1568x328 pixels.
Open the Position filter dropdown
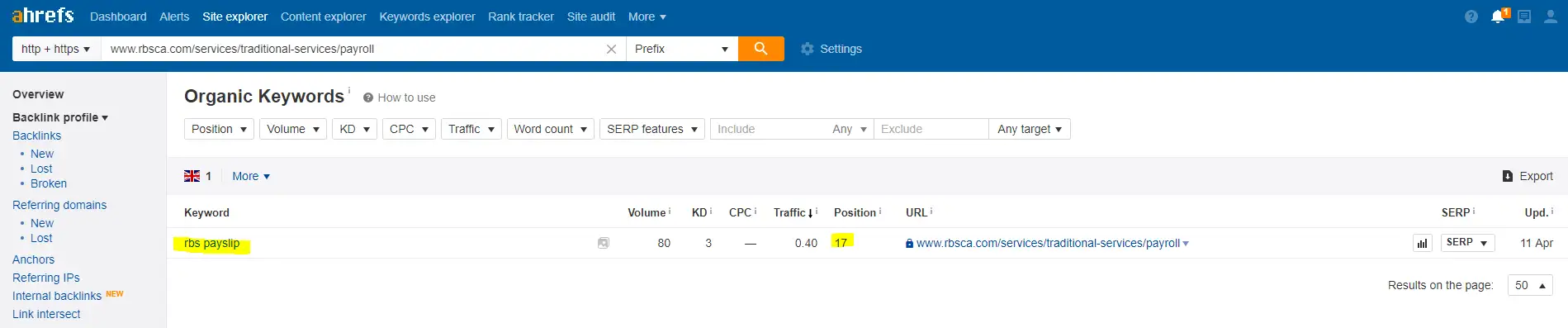[219, 129]
